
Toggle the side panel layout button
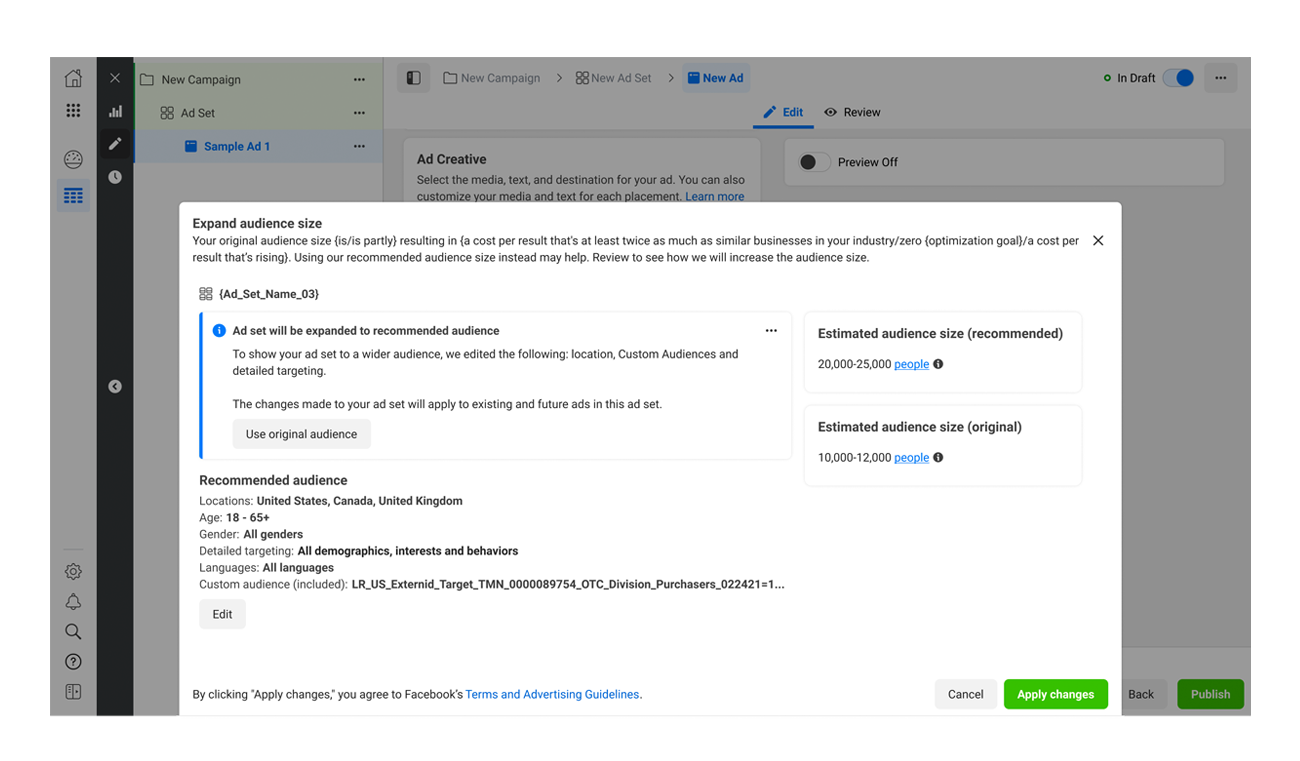pos(413,78)
